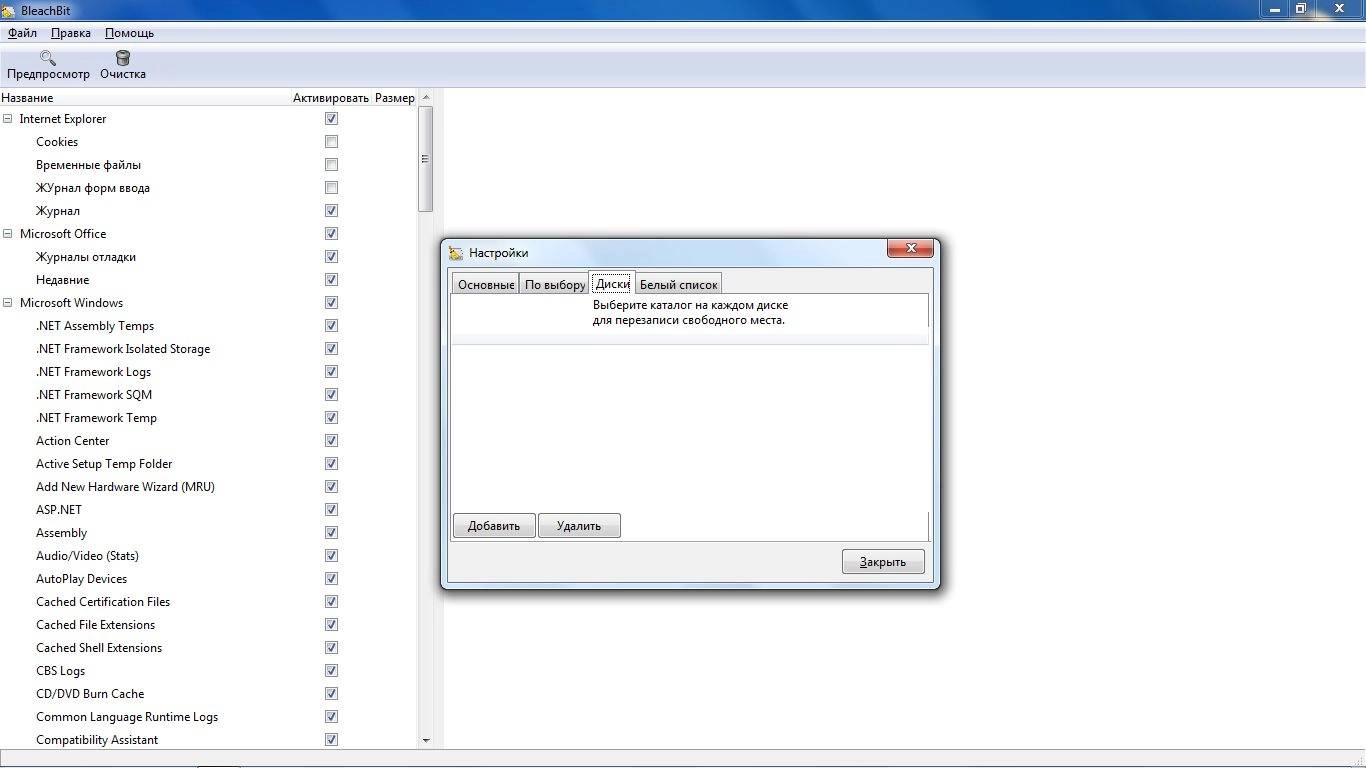
Task: Open the Файл menu
Action: click(22, 33)
